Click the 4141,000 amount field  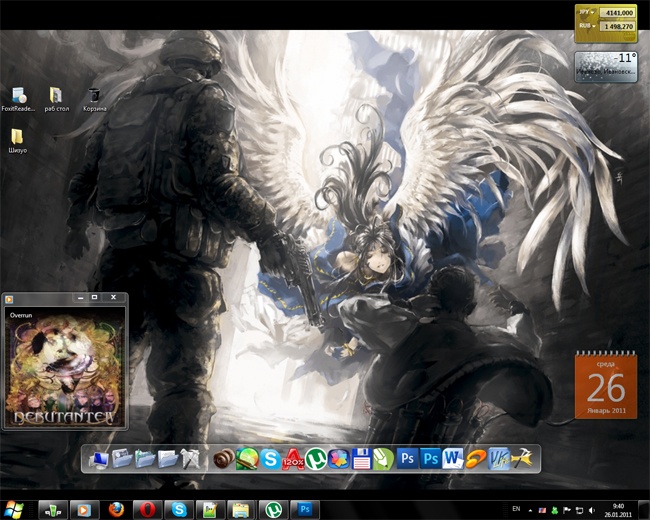pos(617,13)
